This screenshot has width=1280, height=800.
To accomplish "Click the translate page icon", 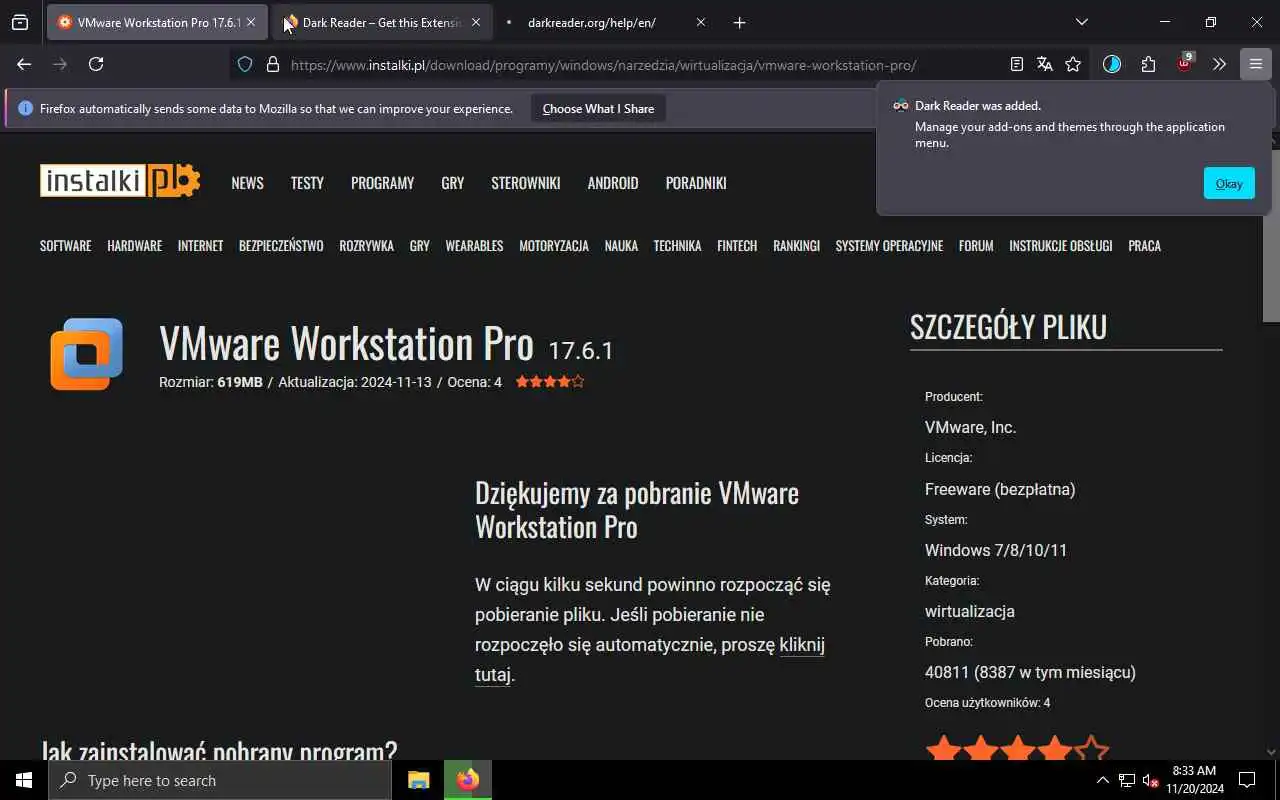I will click(x=1045, y=64).
